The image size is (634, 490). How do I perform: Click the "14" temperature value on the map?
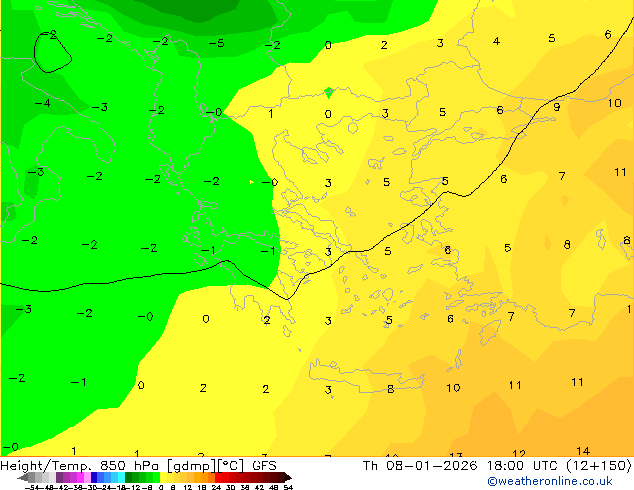coord(583,451)
